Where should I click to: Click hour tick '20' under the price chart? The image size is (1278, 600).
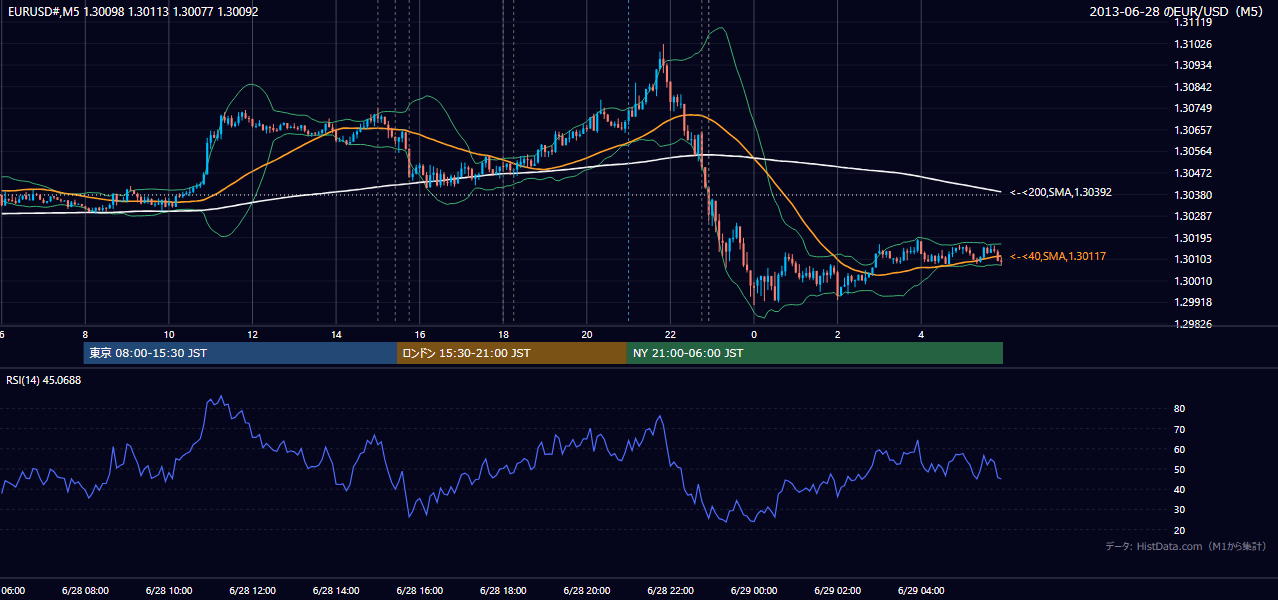(587, 334)
